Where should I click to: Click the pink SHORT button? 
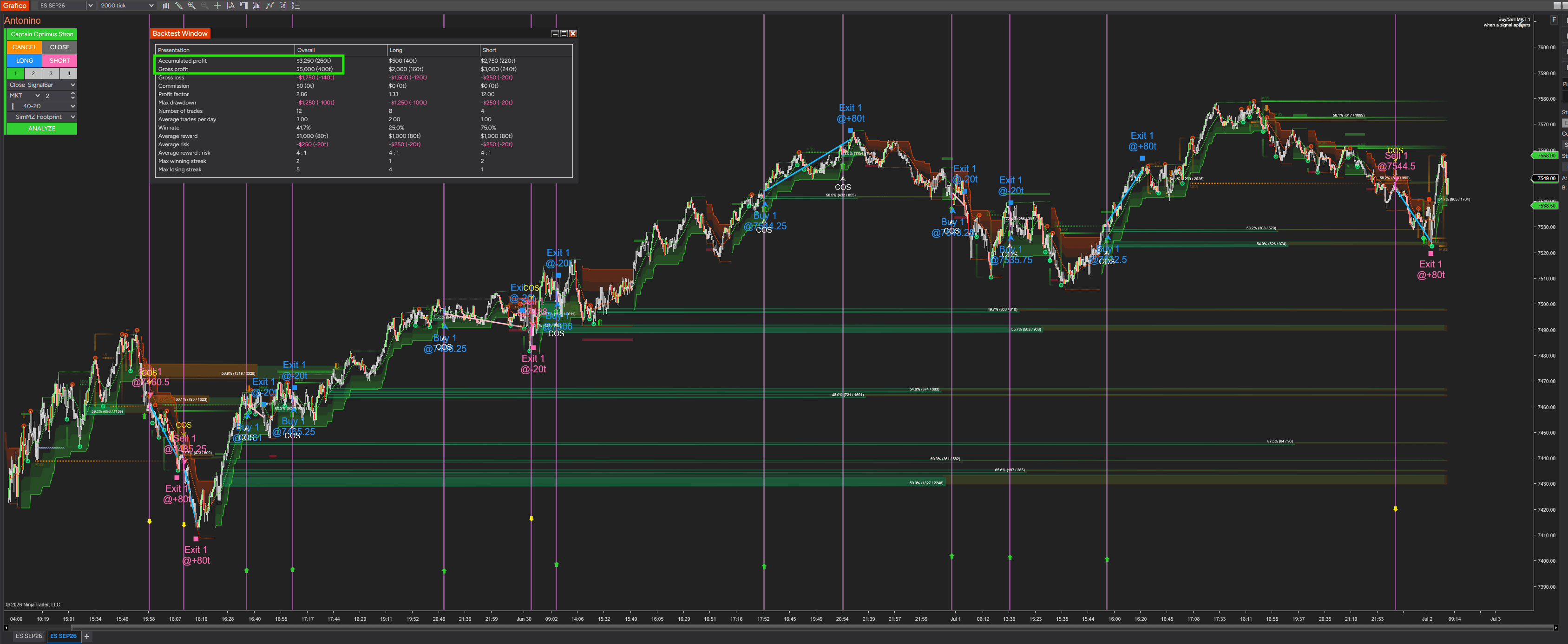[59, 61]
